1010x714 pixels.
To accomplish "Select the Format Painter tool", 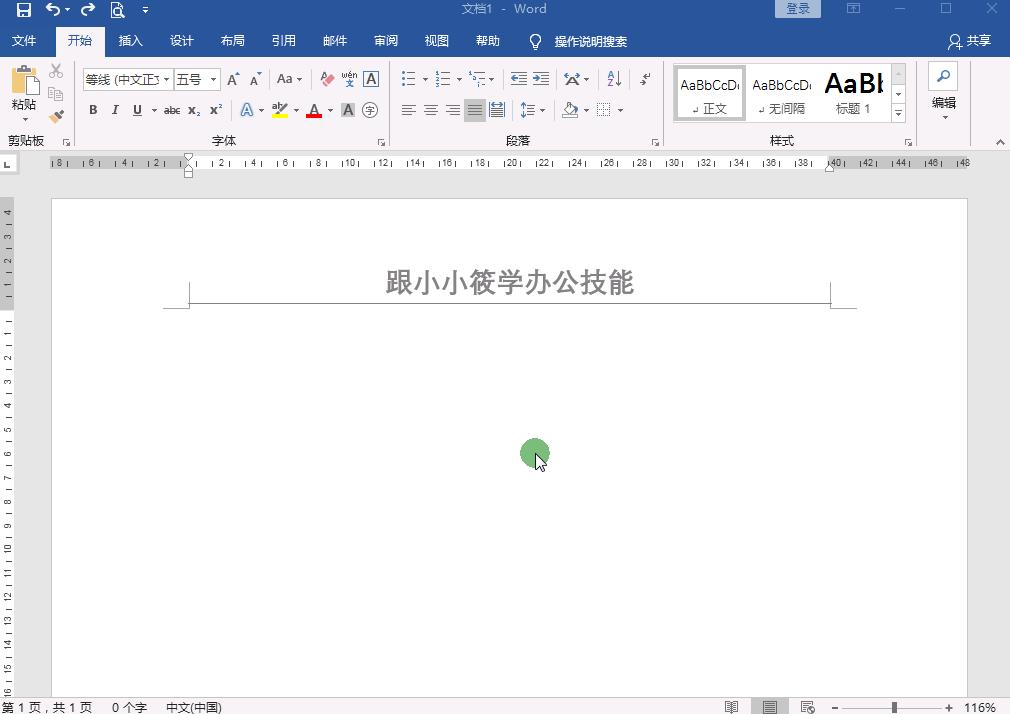I will [x=57, y=117].
